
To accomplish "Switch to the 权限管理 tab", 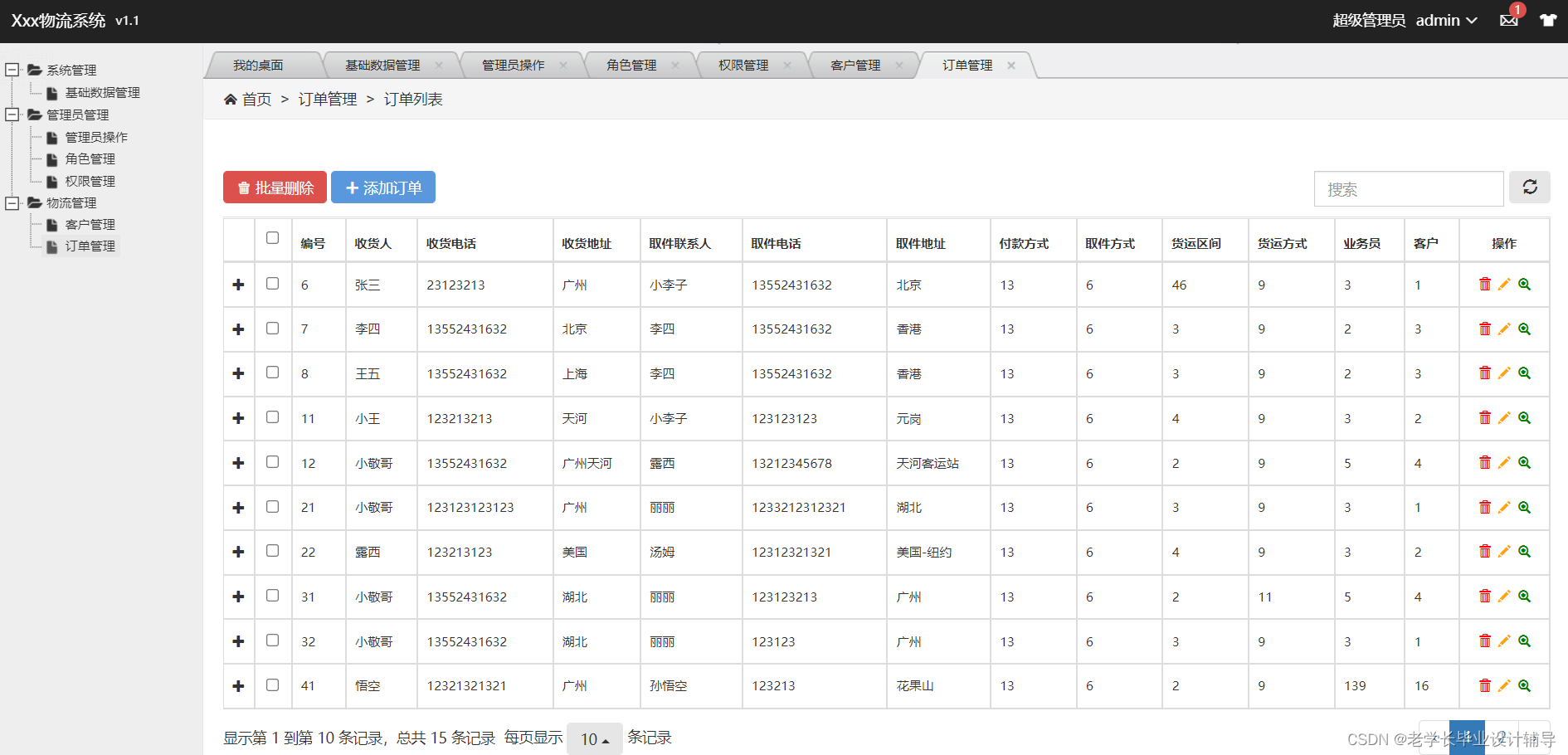I will tap(744, 65).
